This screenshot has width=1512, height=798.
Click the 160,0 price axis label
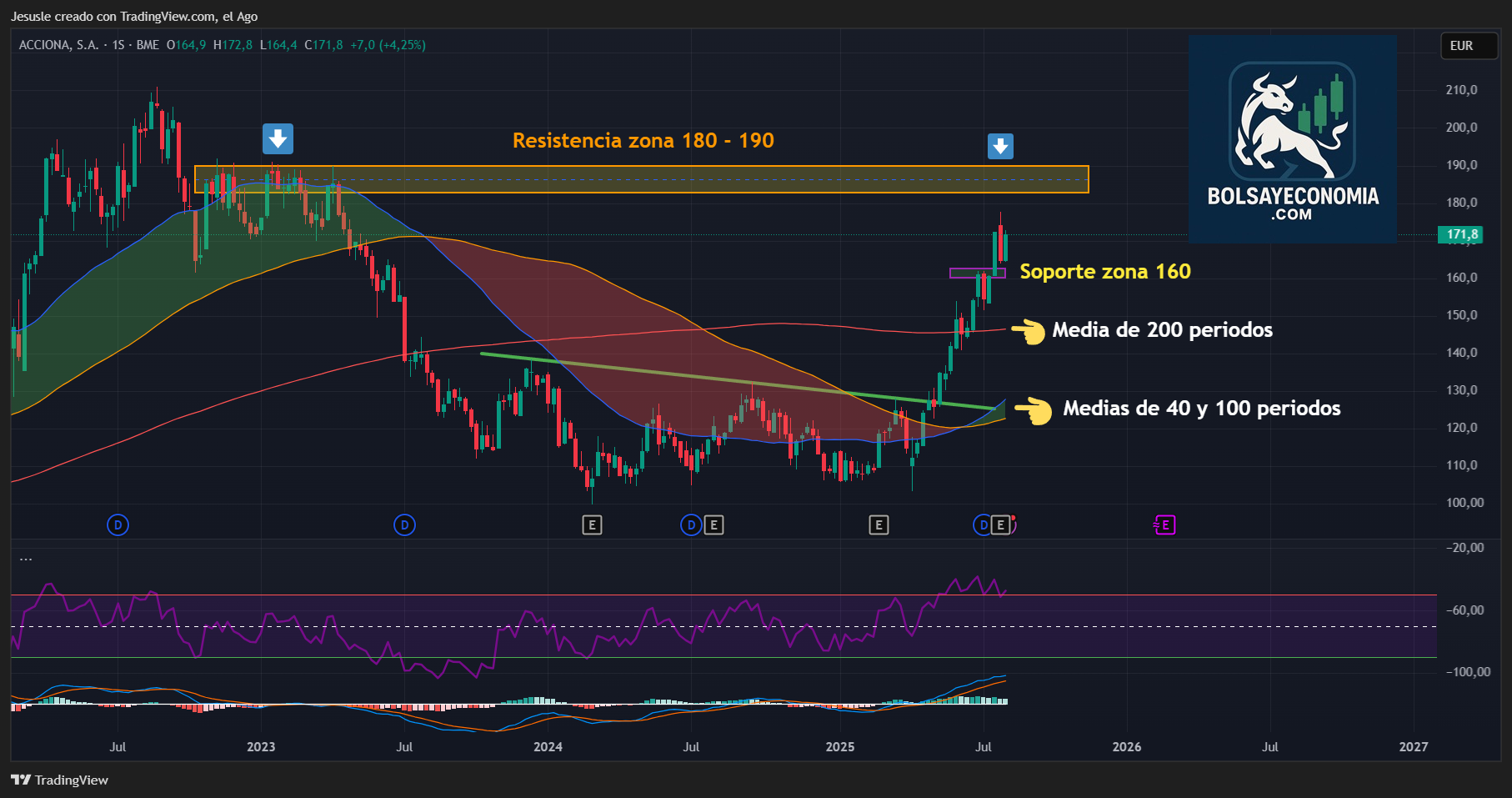[1461, 277]
